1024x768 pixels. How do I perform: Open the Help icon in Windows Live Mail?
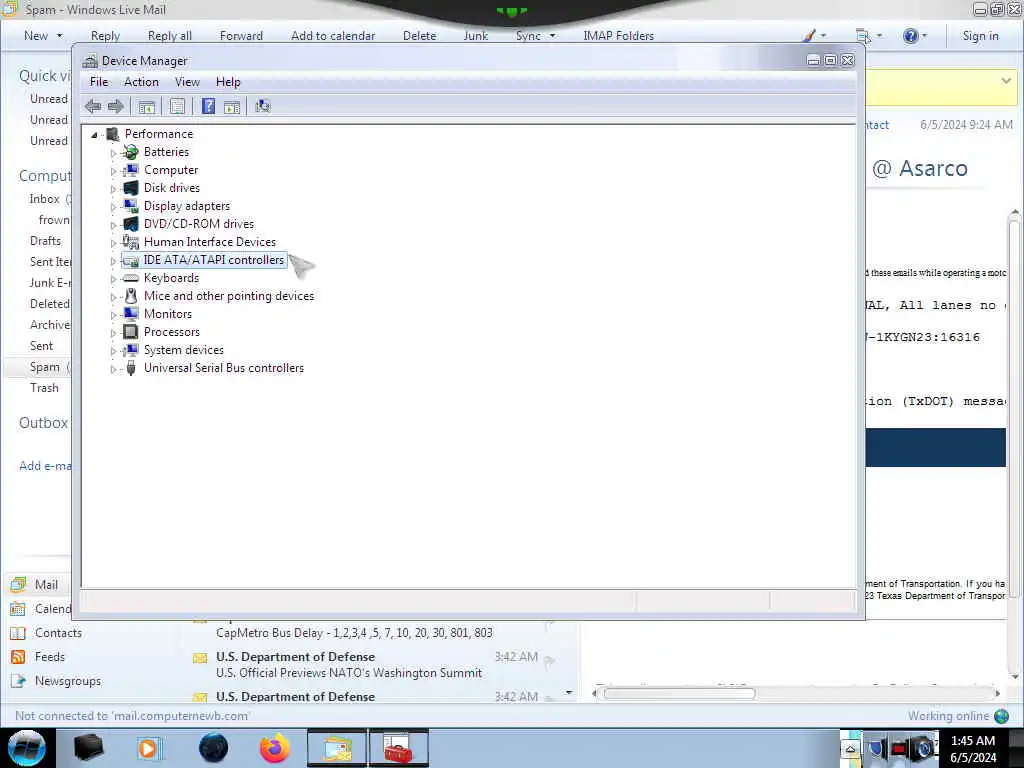point(910,36)
